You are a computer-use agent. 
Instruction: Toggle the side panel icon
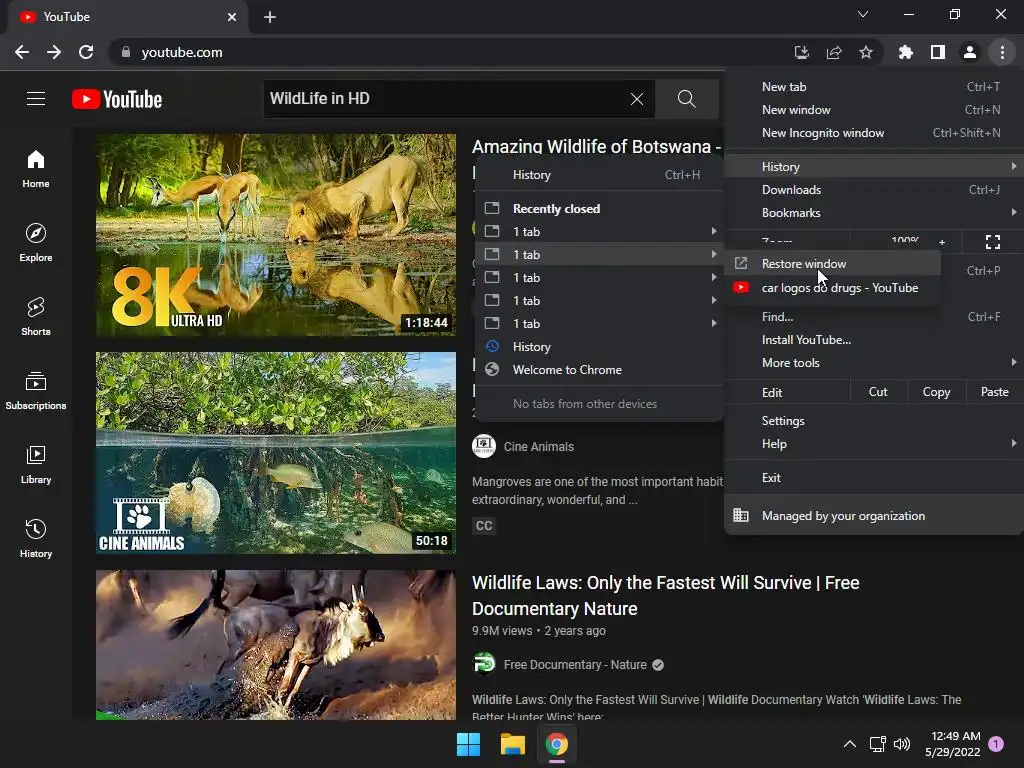938,52
